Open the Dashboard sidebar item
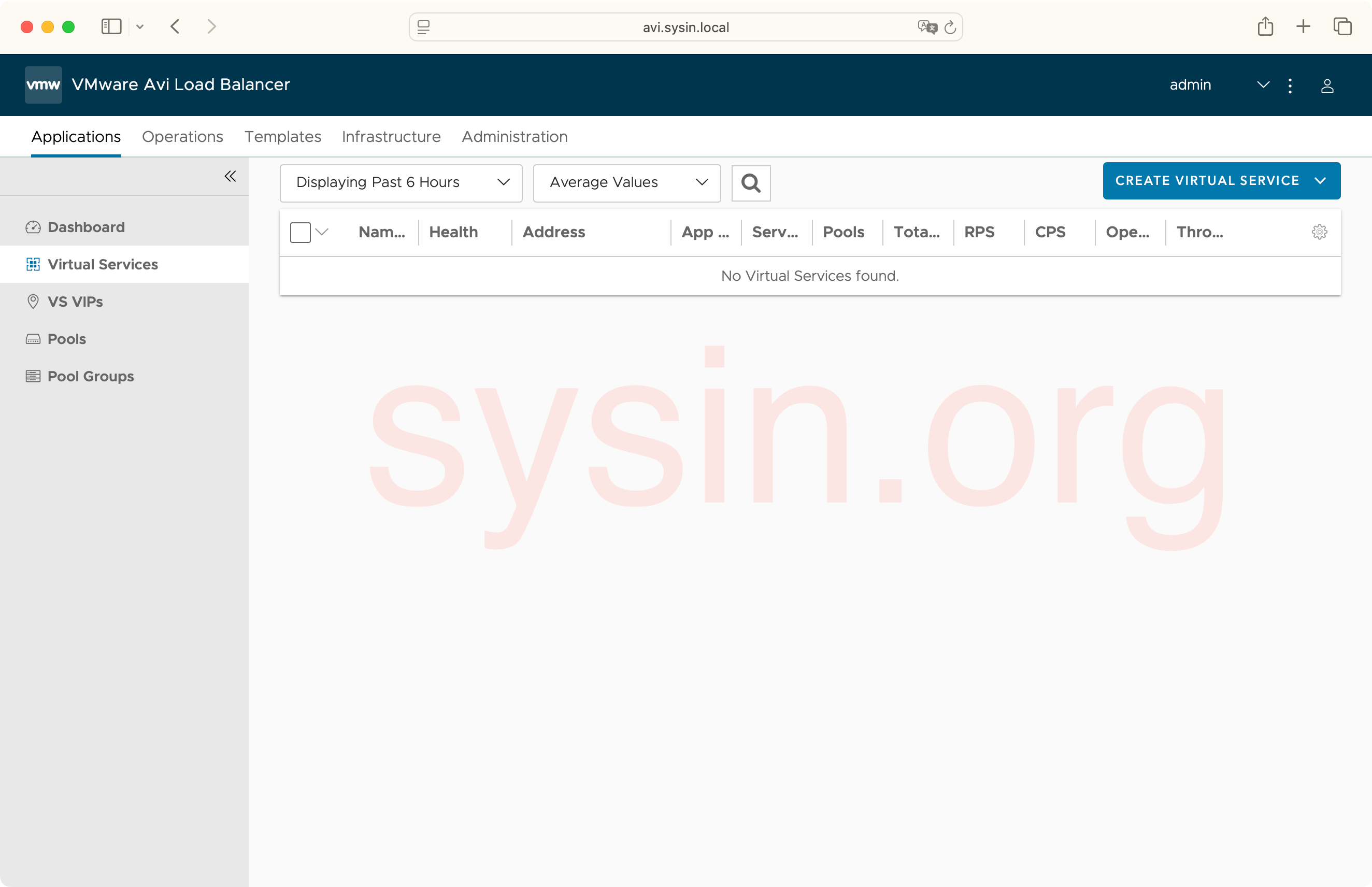The width and height of the screenshot is (1372, 887). (86, 227)
